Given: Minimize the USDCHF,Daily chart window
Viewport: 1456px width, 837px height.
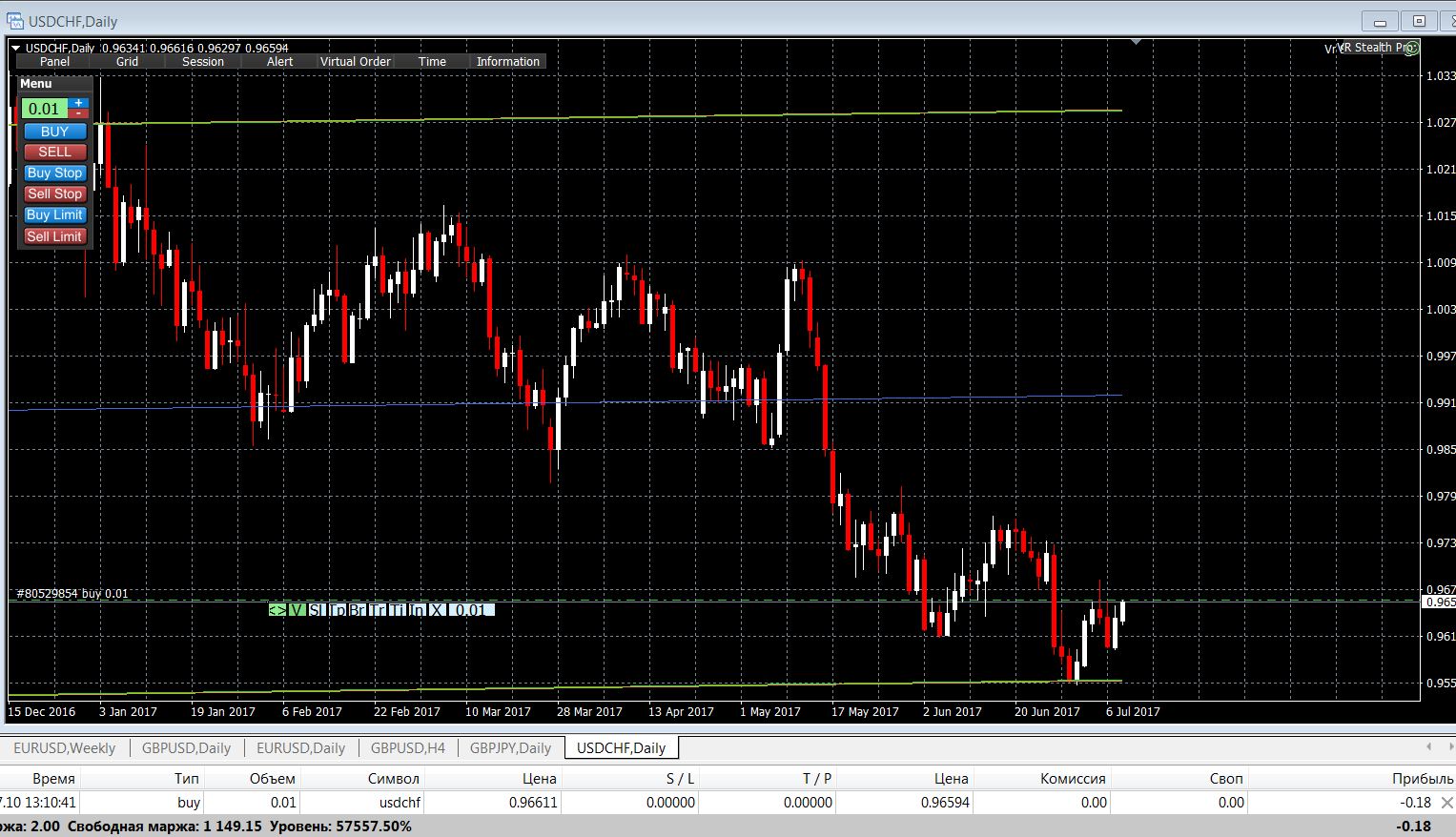Looking at the screenshot, I should (1379, 21).
